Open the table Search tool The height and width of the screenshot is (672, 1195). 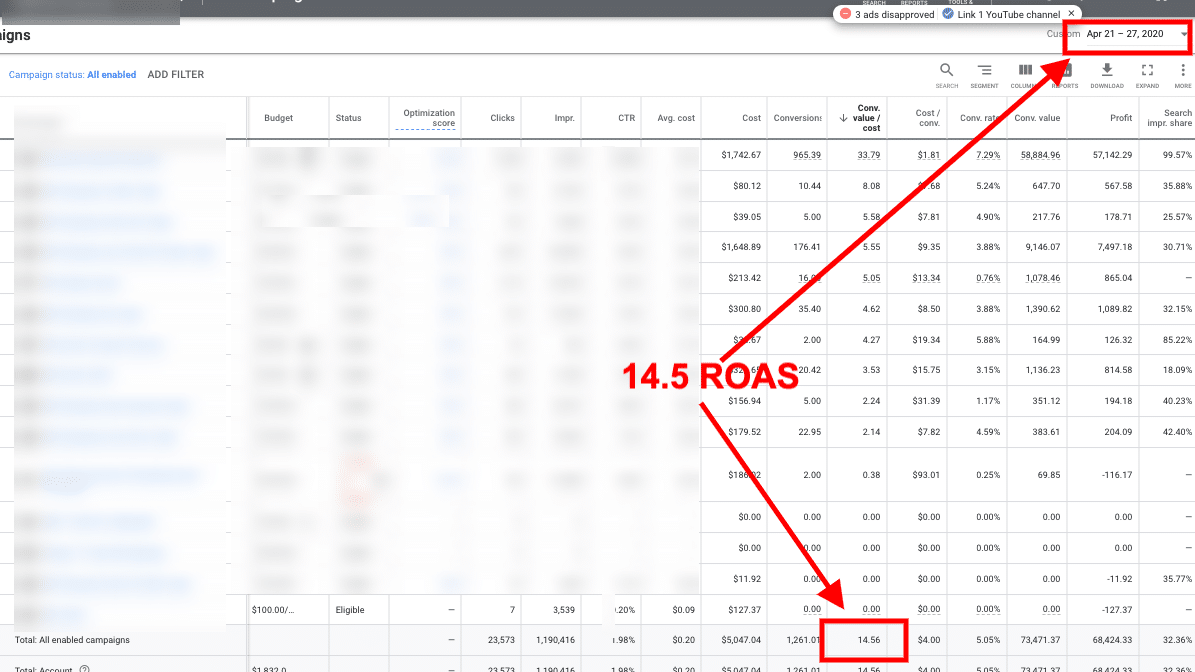(x=946, y=73)
